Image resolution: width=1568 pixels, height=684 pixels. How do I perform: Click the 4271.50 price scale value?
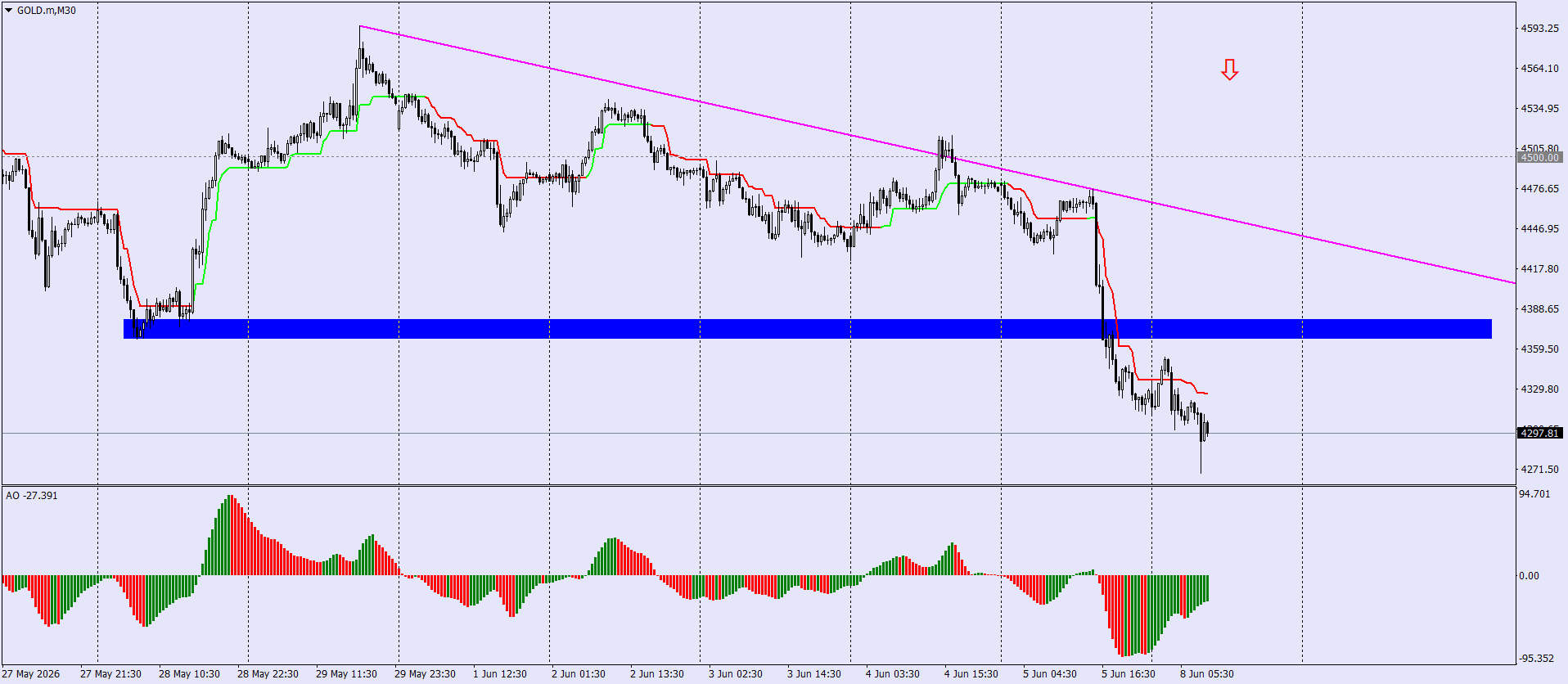[1539, 470]
